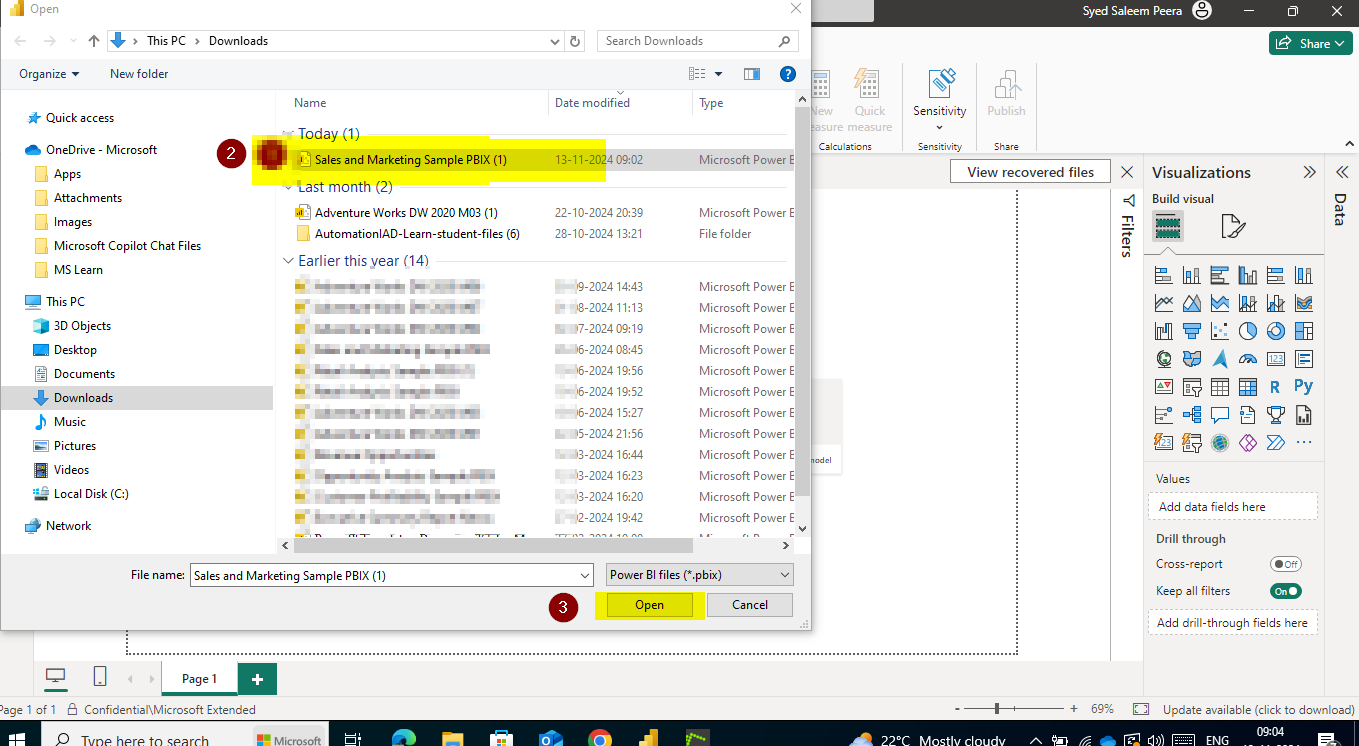Choose the KPI visual

pos(1163,387)
